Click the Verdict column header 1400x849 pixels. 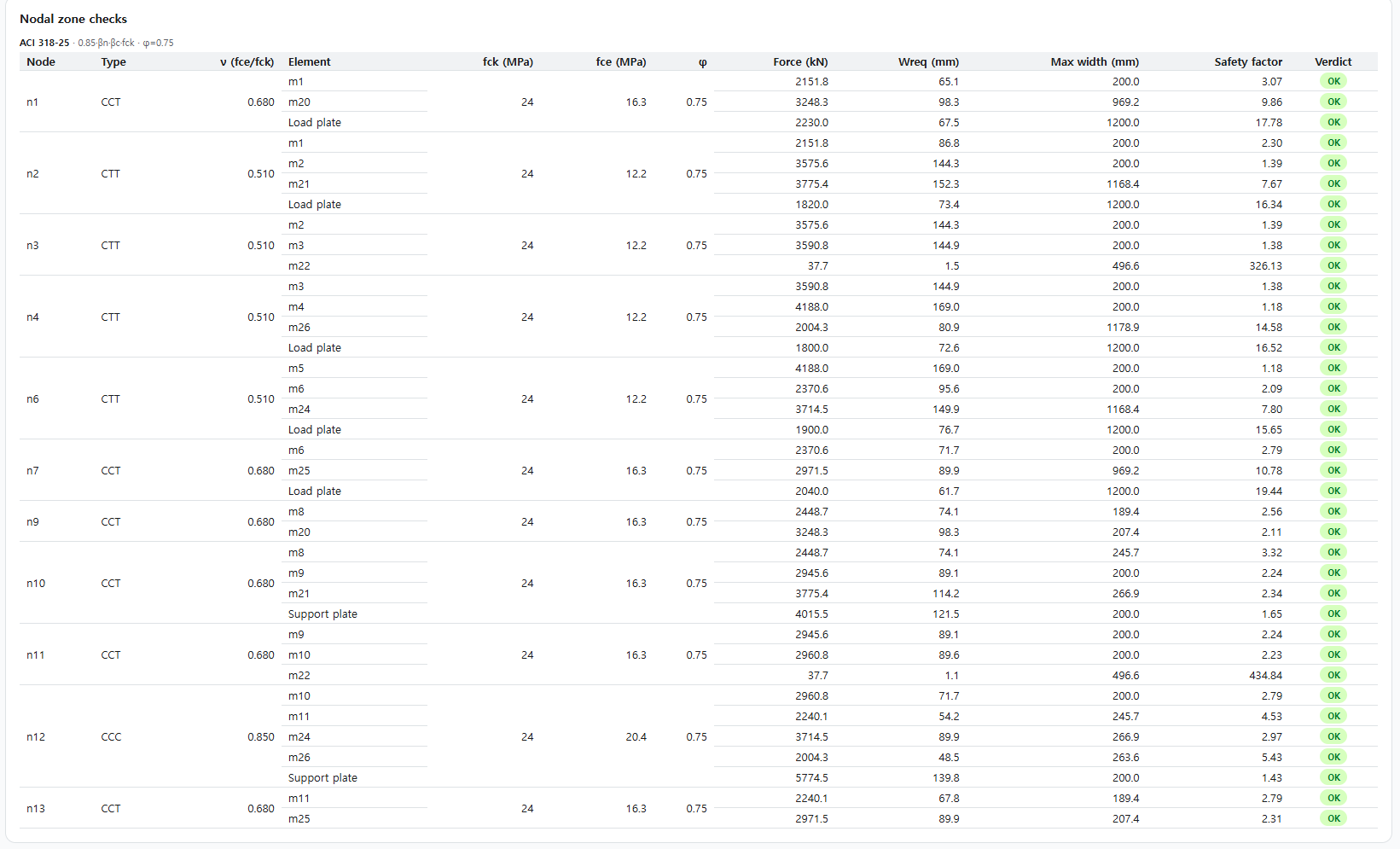[x=1333, y=61]
